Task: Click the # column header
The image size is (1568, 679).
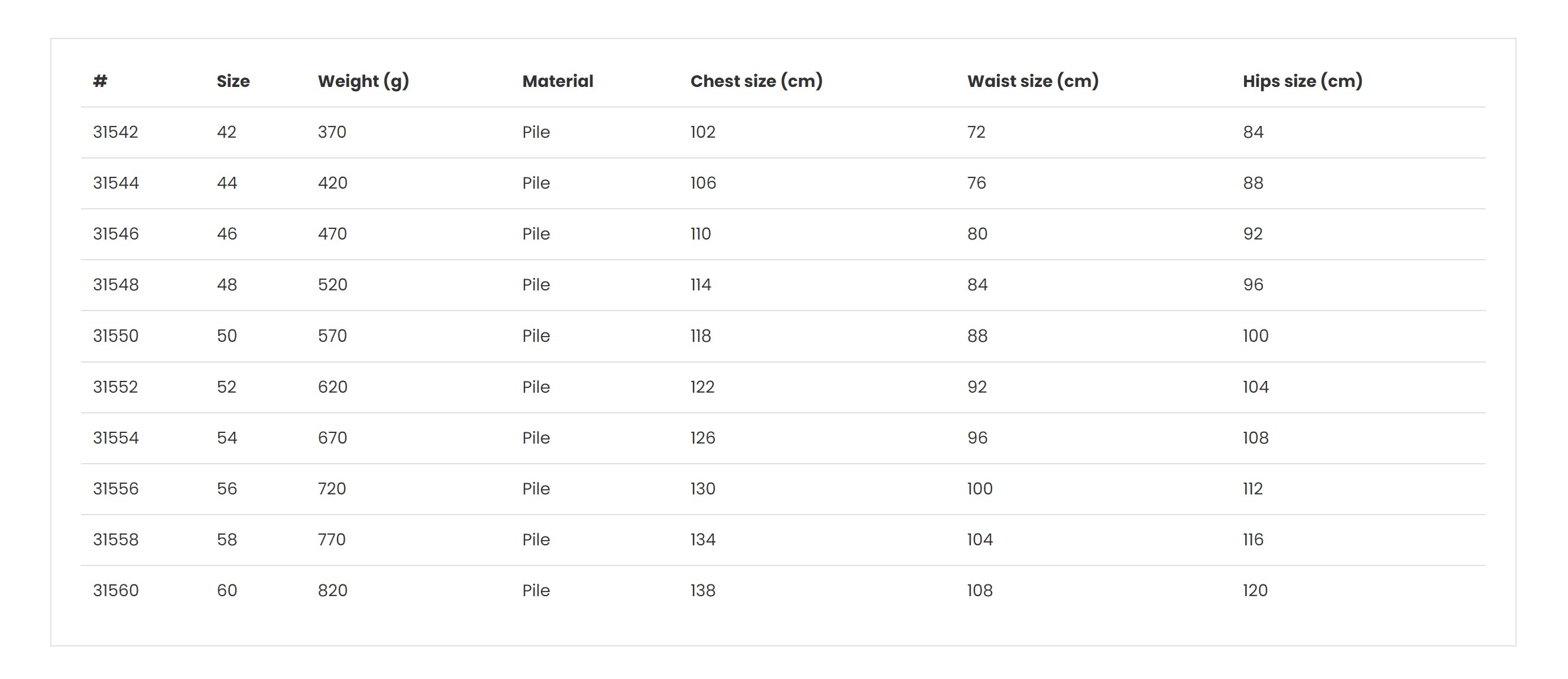Action: [101, 81]
